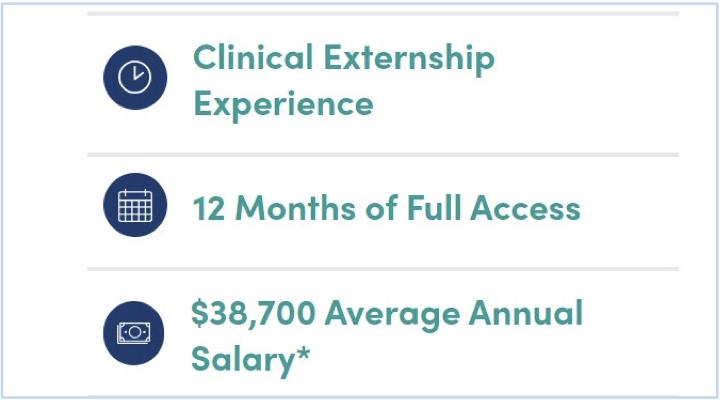
Task: Click the Average Annual words
Action: 453,314
